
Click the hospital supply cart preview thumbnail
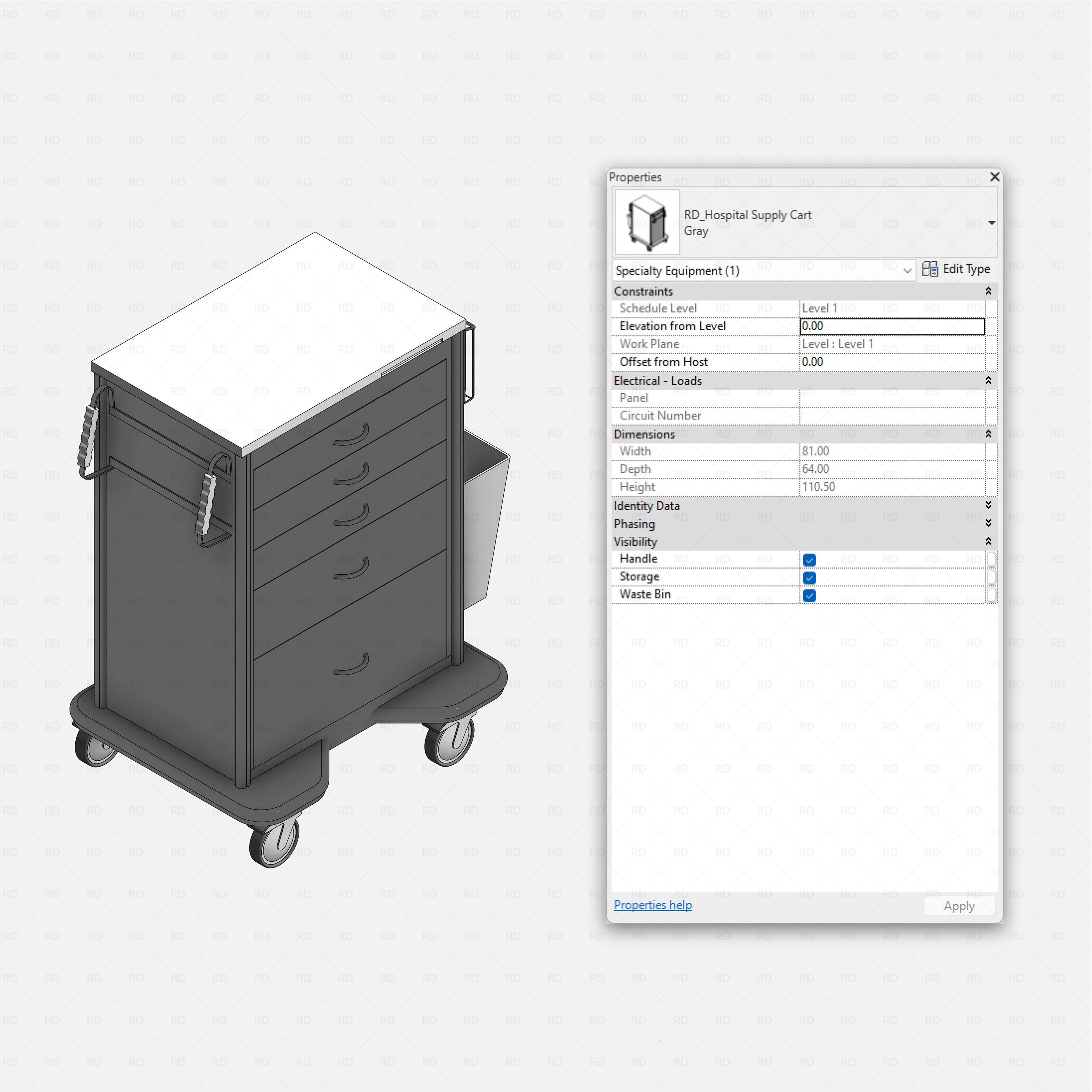click(646, 221)
